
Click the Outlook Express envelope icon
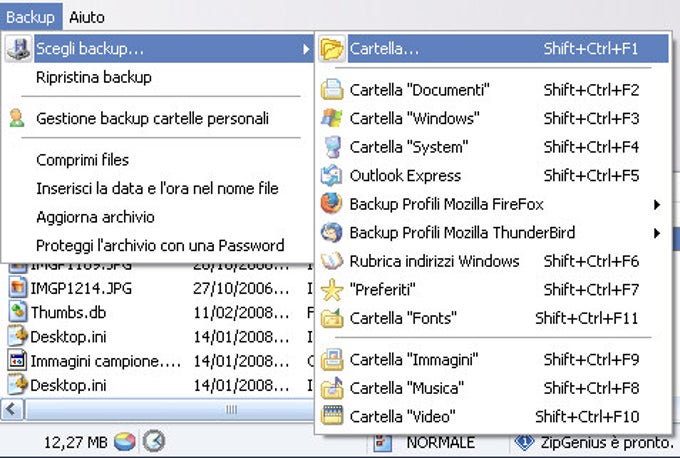[x=332, y=175]
